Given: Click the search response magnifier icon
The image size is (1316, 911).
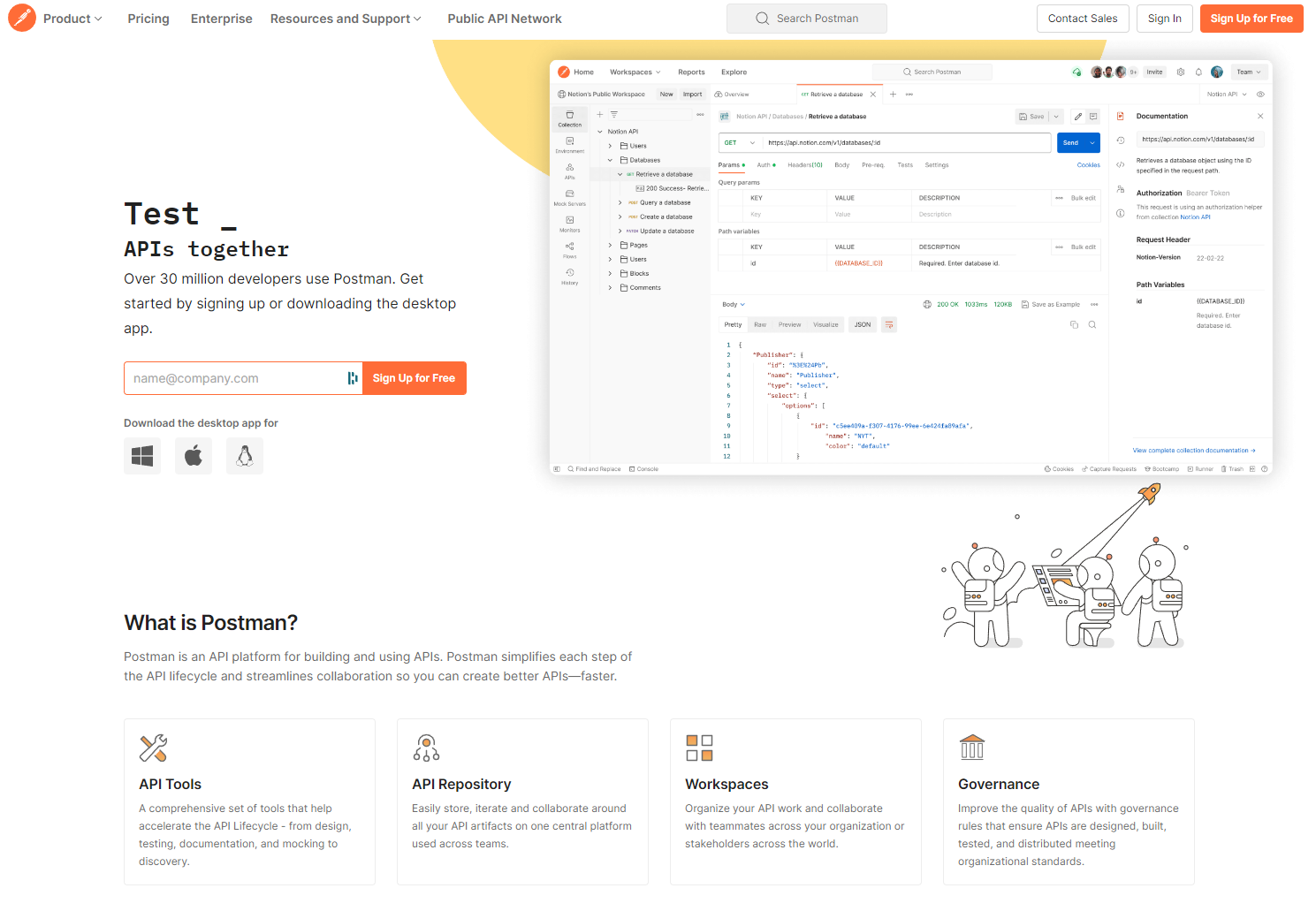Looking at the screenshot, I should [1092, 325].
